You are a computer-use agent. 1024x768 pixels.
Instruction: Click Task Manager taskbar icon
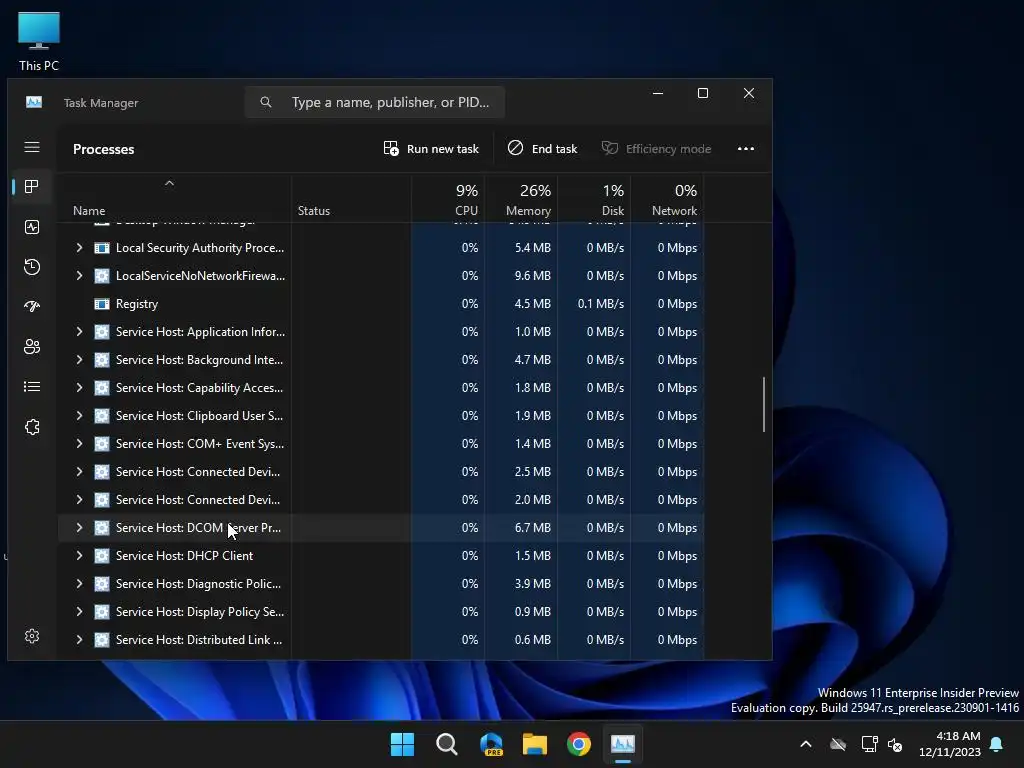pos(622,744)
